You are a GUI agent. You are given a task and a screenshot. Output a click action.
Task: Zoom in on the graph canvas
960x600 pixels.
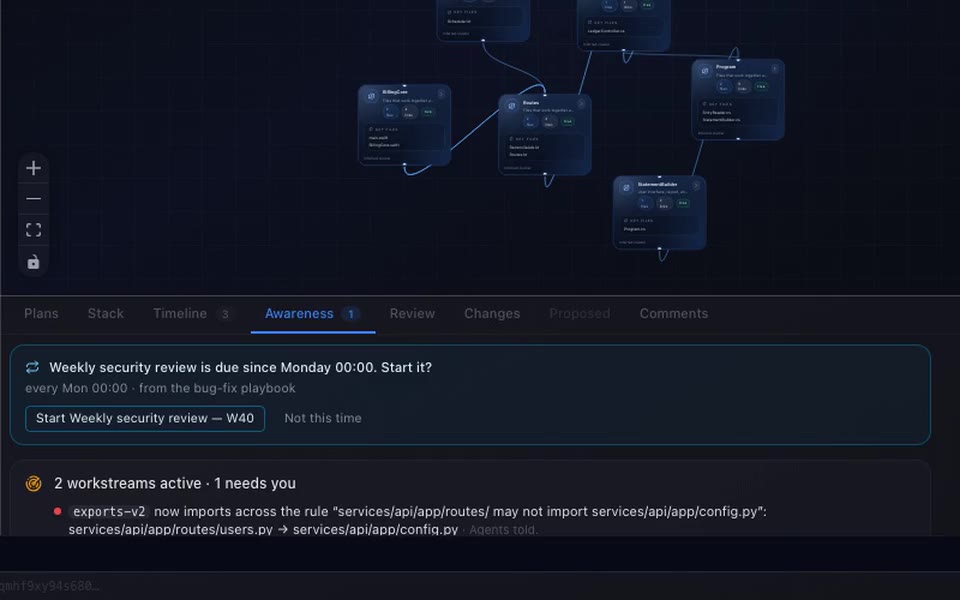click(x=34, y=168)
